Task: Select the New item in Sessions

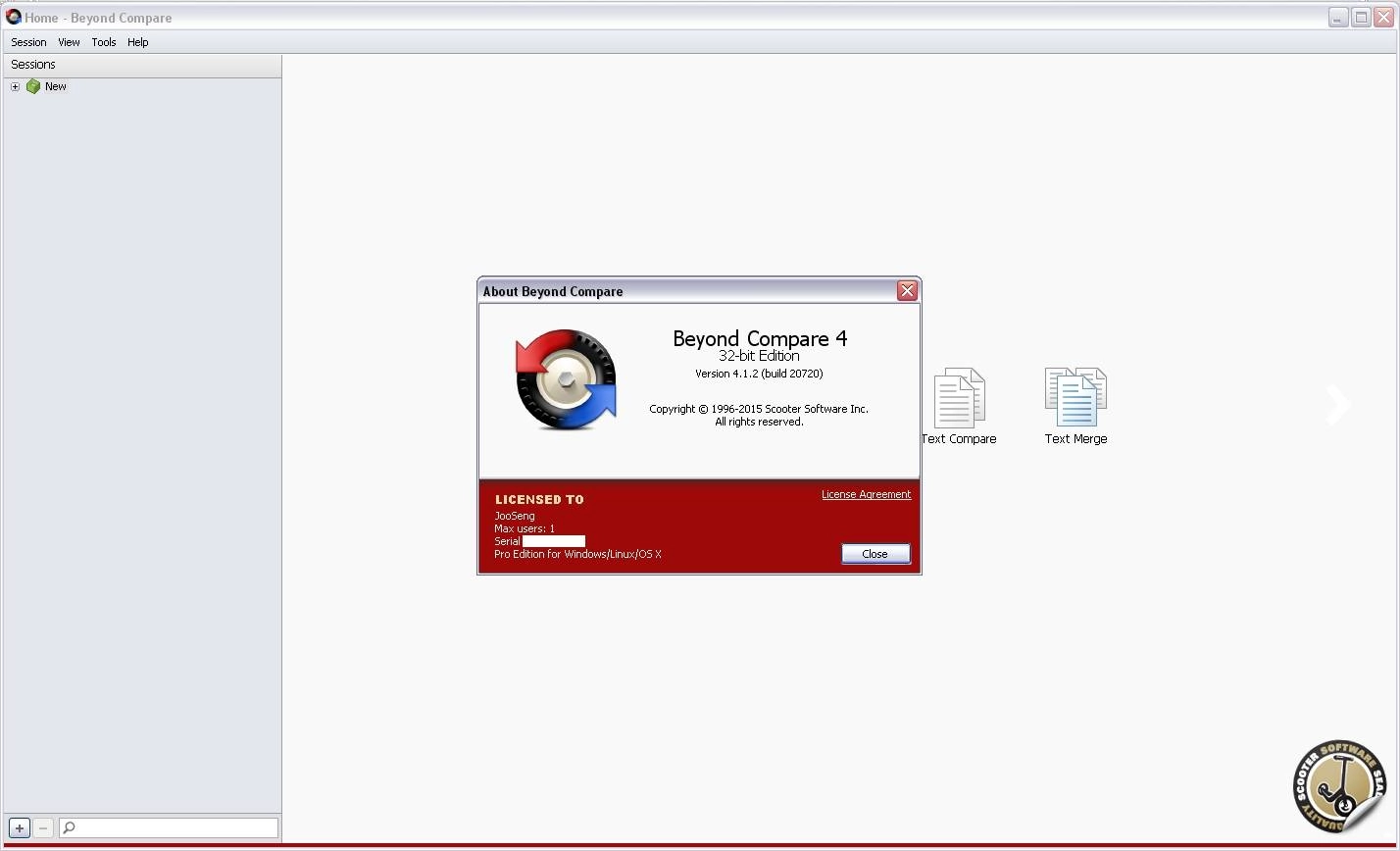Action: coord(56,86)
